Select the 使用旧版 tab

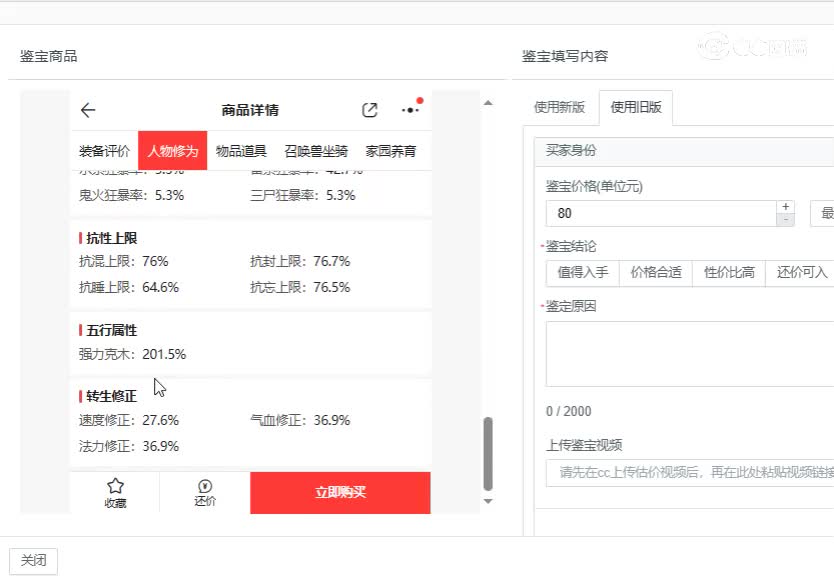(636, 107)
